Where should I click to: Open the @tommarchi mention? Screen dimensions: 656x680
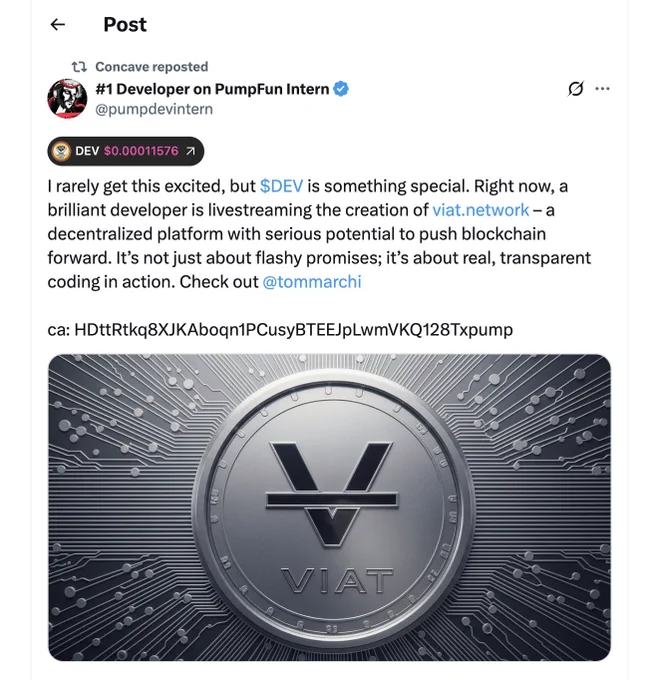[x=312, y=282]
